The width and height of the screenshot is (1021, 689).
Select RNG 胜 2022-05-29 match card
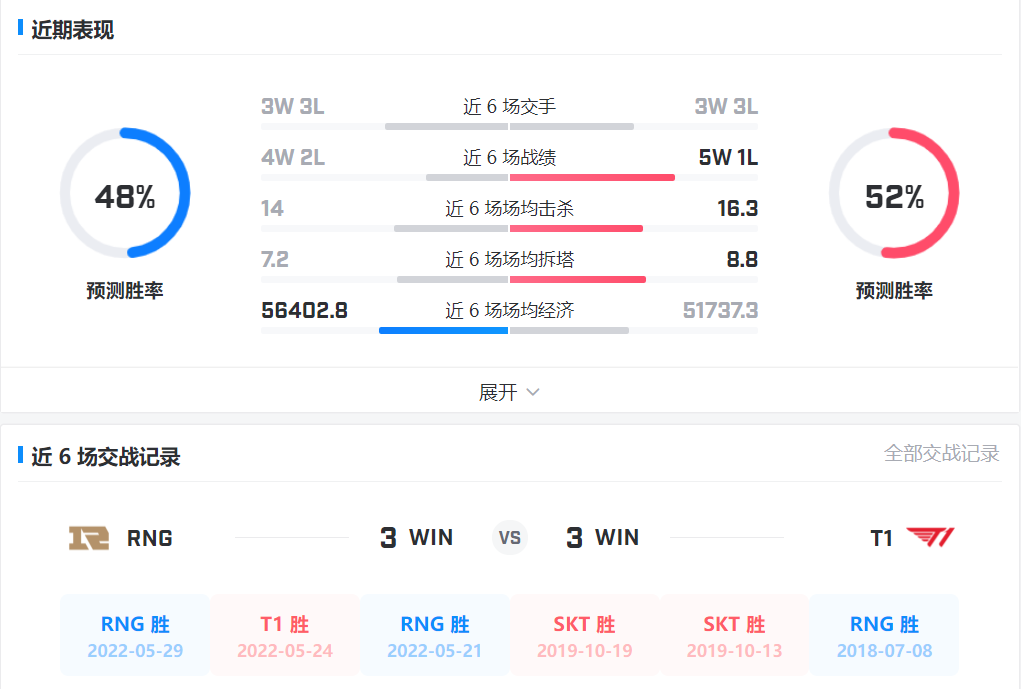(135, 636)
